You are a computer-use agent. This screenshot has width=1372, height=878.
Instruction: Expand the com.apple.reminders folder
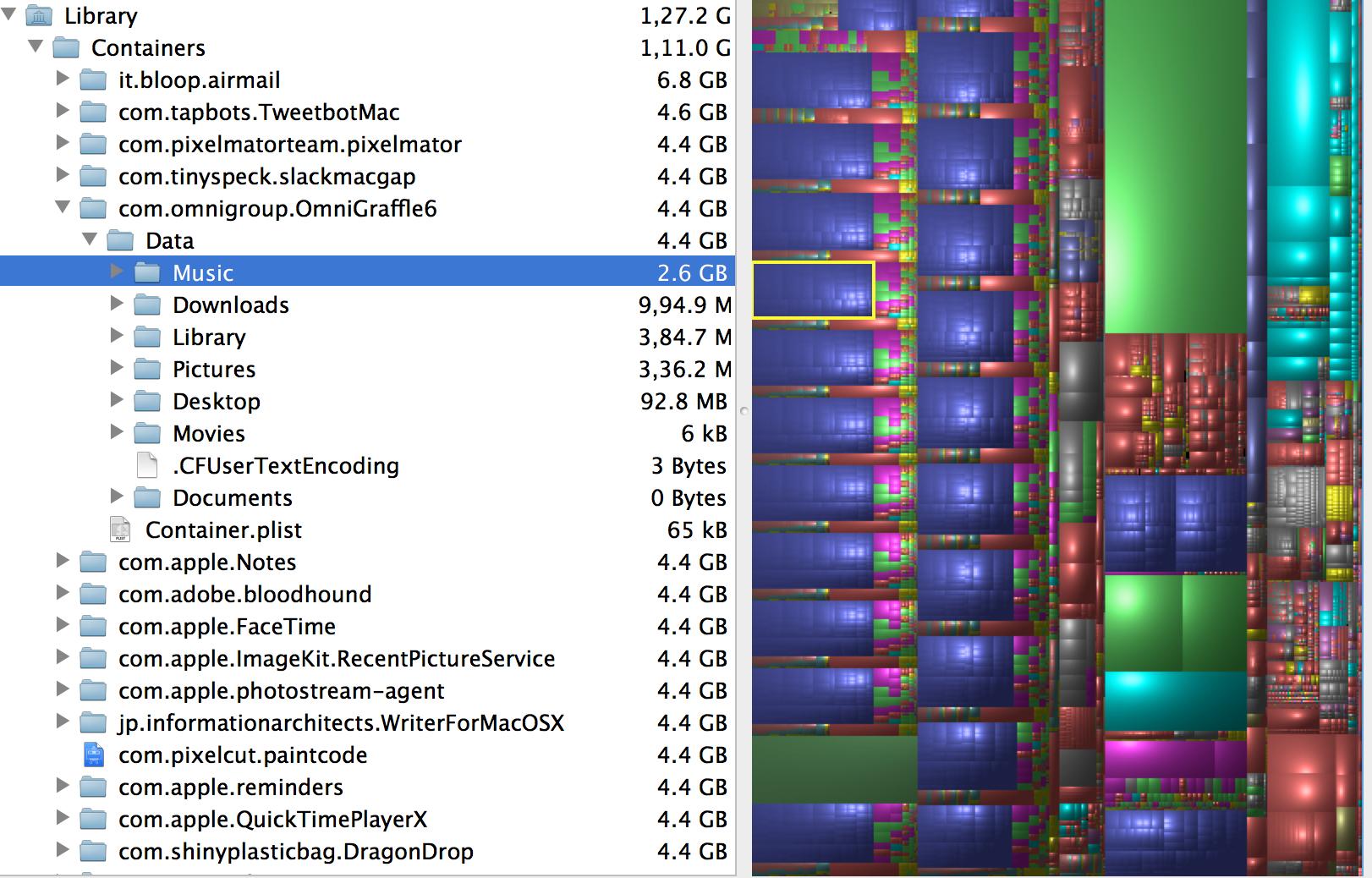click(63, 787)
